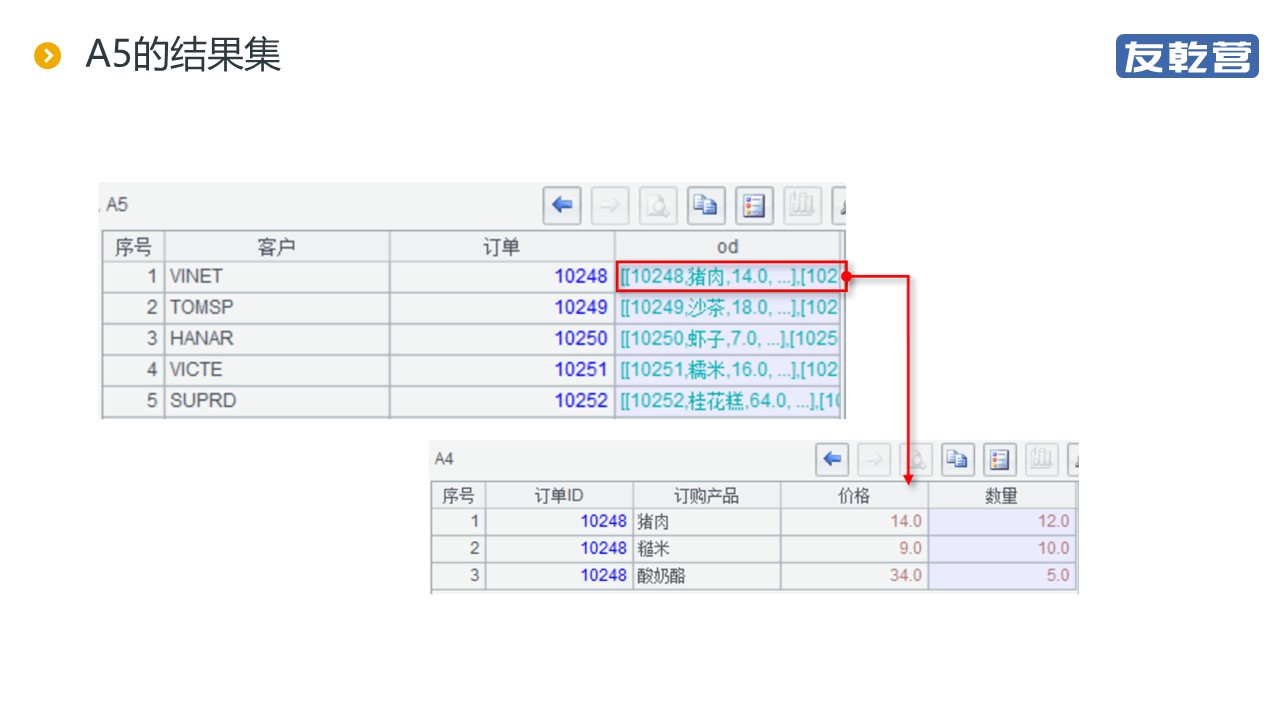The width and height of the screenshot is (1280, 720).
Task: Click the blue back arrow in A5 panel
Action: click(562, 206)
